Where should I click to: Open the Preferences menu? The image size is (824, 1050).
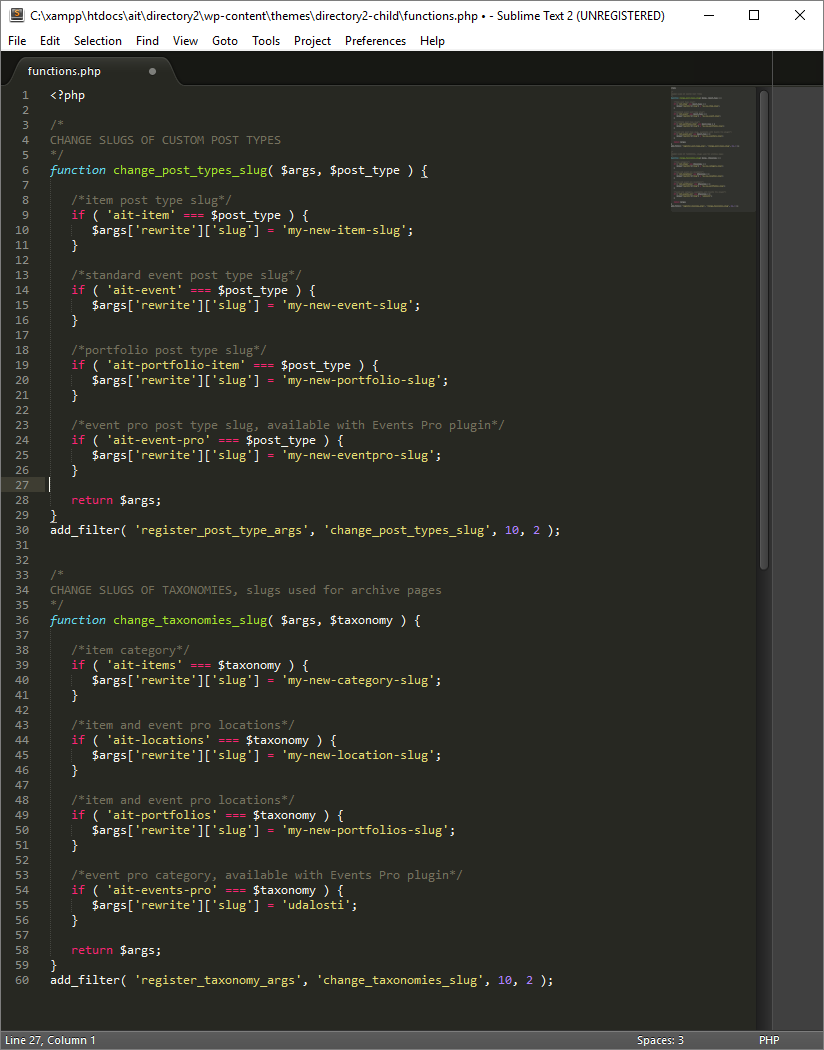coord(376,41)
